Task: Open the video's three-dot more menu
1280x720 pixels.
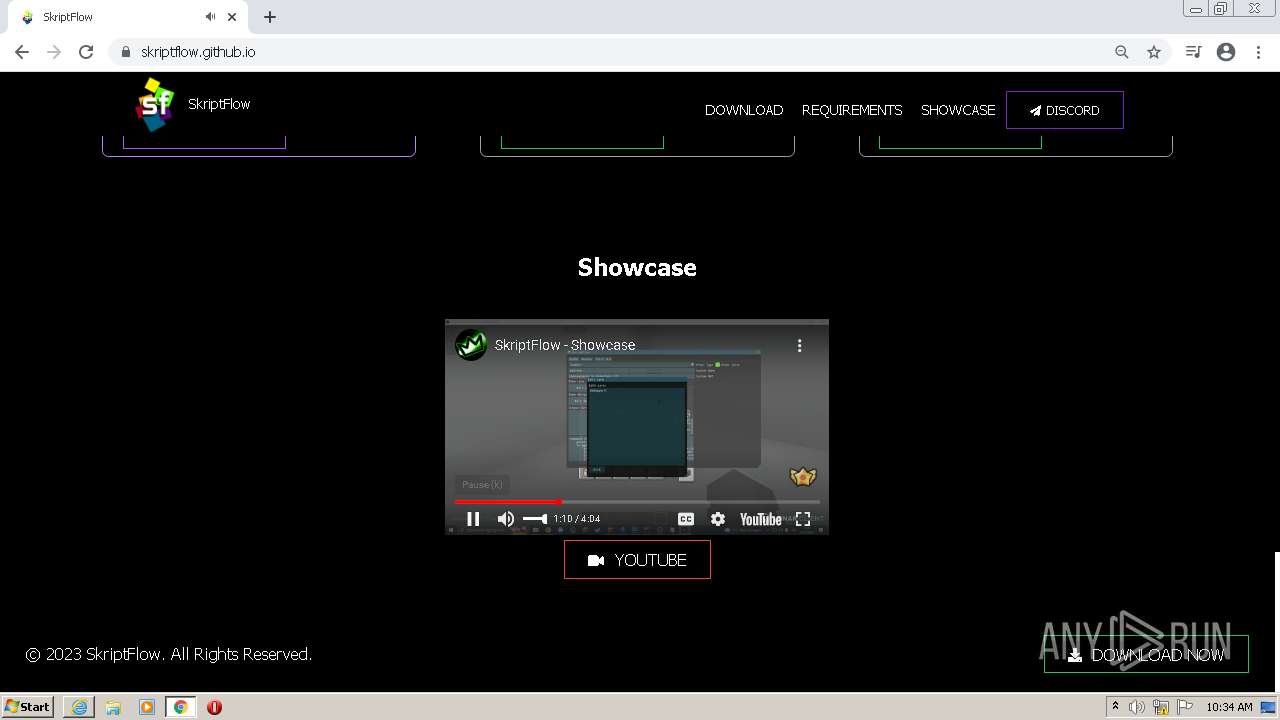Action: pos(799,345)
